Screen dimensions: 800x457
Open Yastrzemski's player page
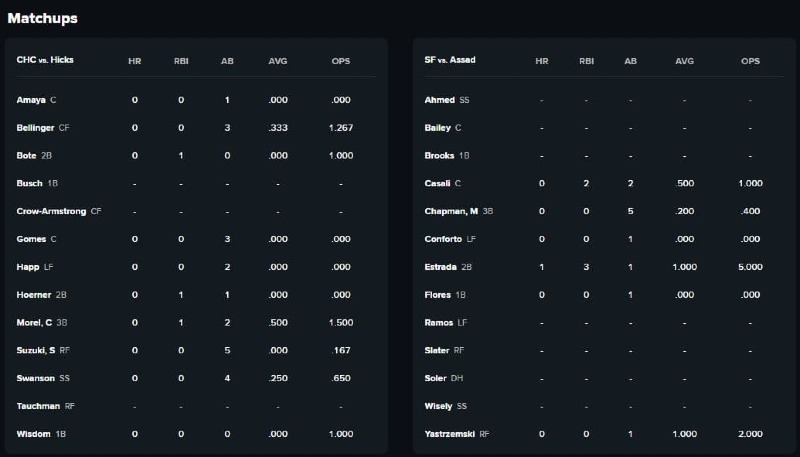click(449, 434)
